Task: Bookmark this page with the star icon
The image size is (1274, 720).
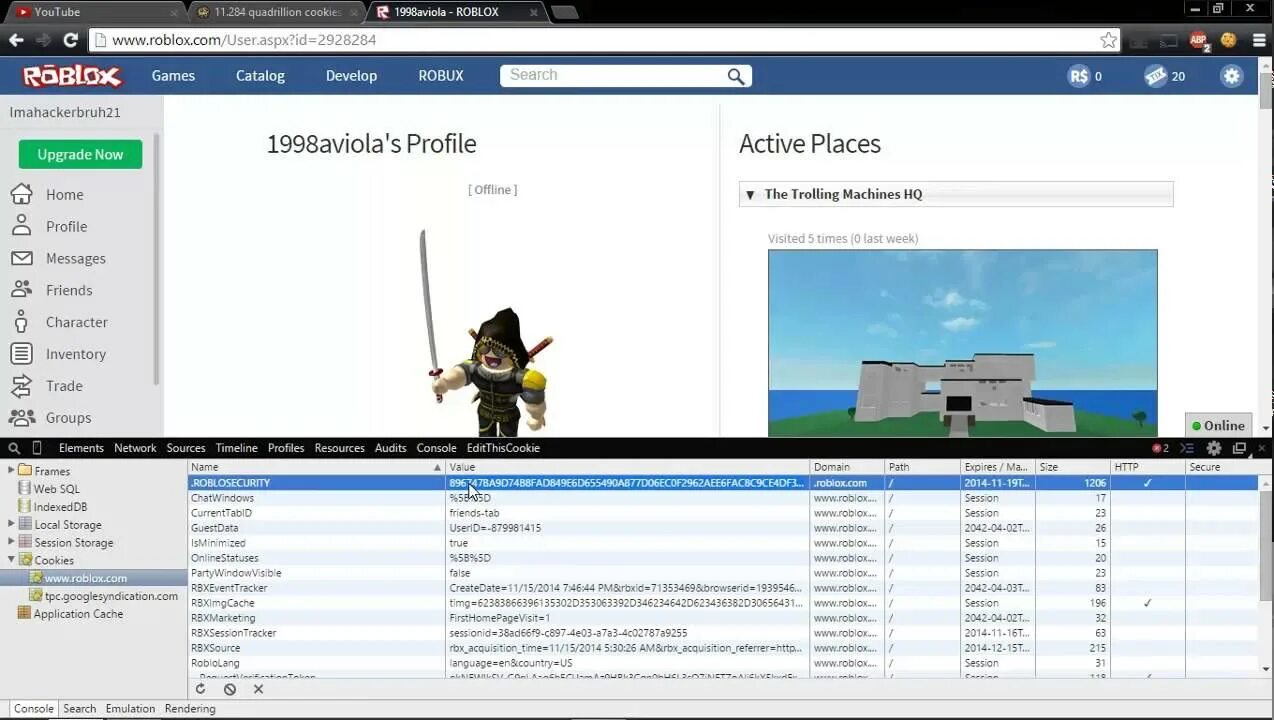Action: tap(1108, 40)
